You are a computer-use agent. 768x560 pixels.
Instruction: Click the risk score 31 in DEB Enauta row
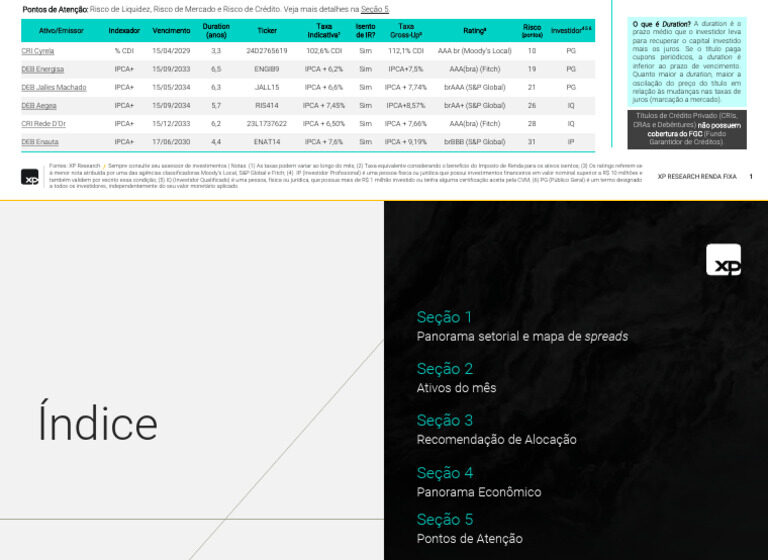(532, 142)
